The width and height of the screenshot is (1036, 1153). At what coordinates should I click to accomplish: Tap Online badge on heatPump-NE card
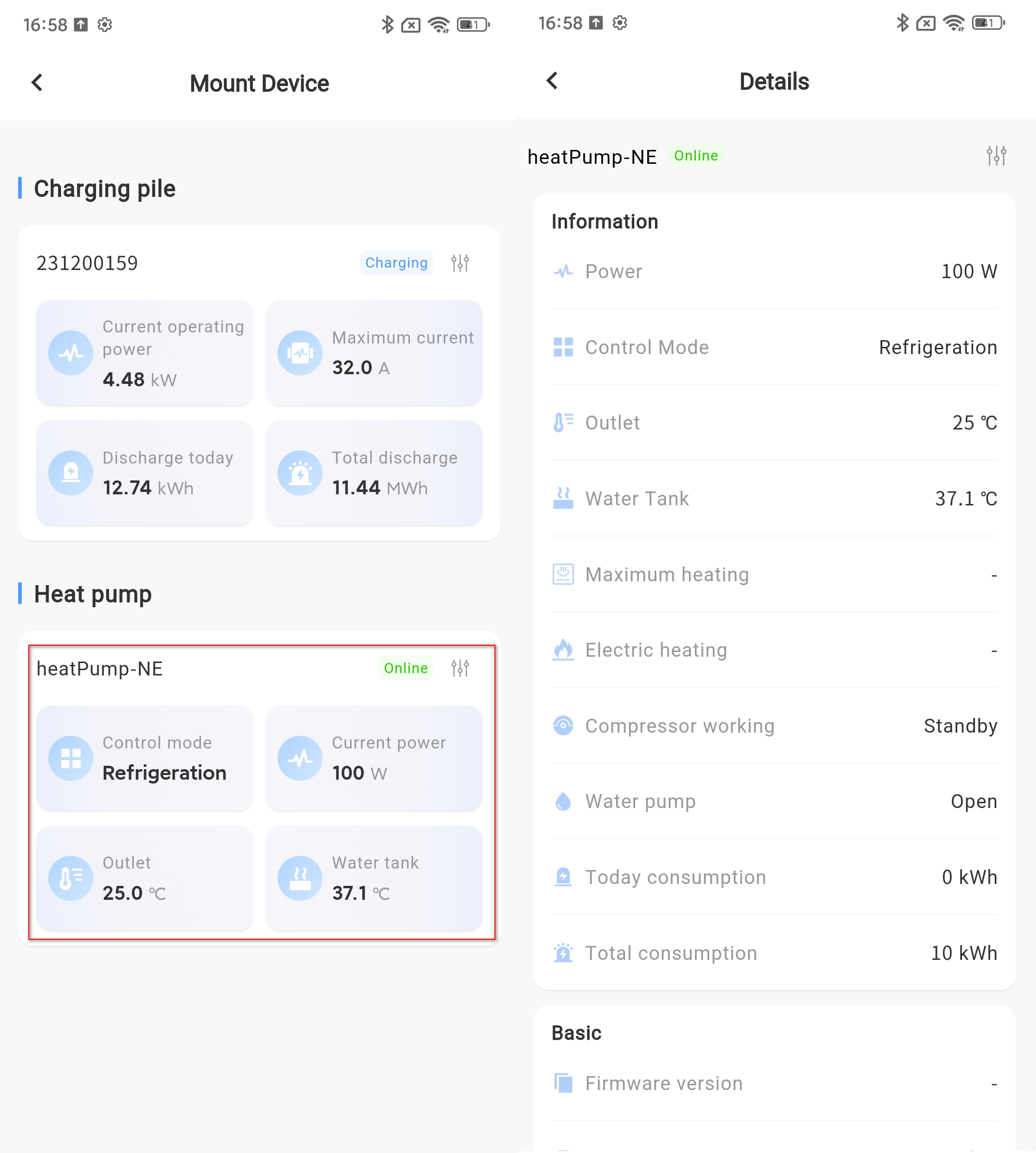(405, 668)
